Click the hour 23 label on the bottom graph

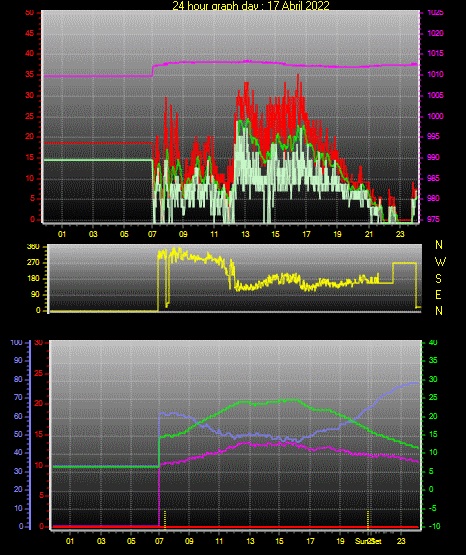click(401, 541)
